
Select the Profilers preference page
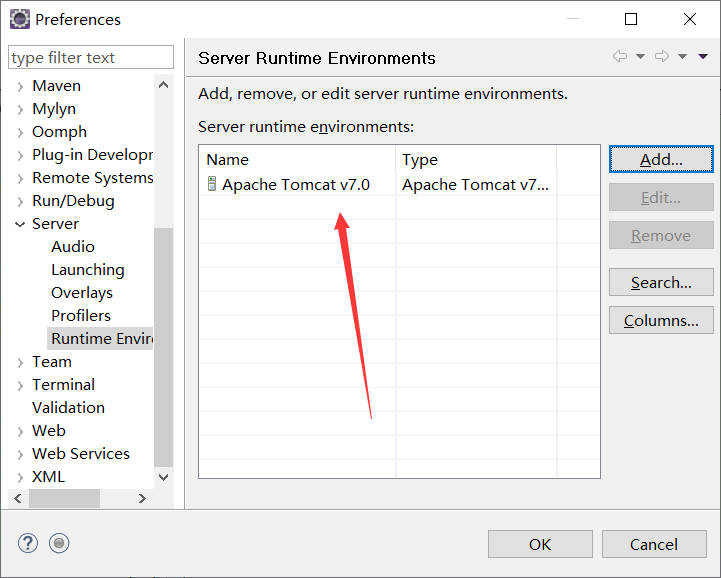81,315
